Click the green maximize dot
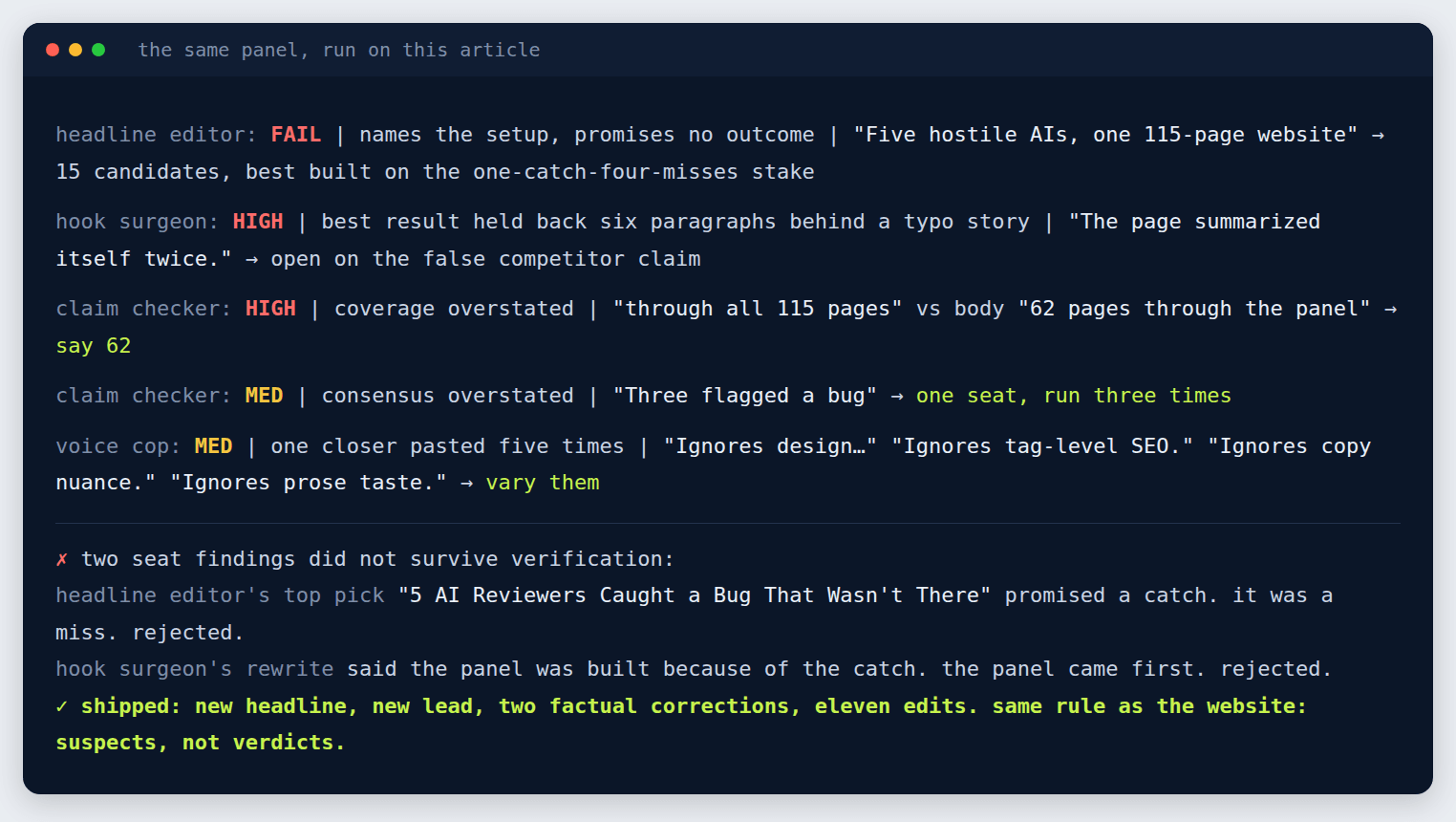The width and height of the screenshot is (1456, 822). pos(98,50)
